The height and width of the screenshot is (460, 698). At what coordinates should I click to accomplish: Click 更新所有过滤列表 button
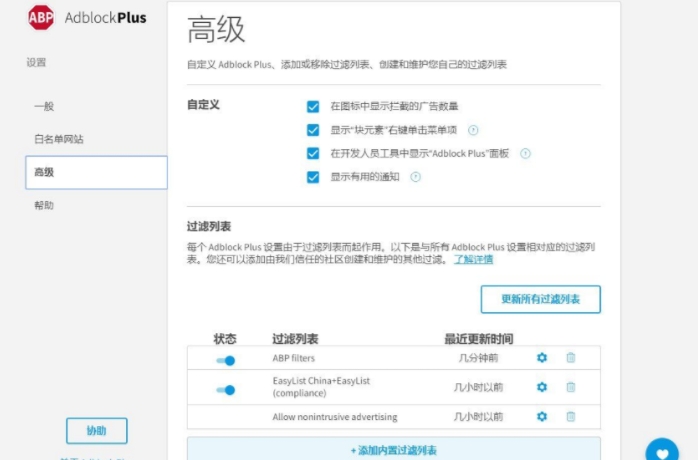pos(540,299)
